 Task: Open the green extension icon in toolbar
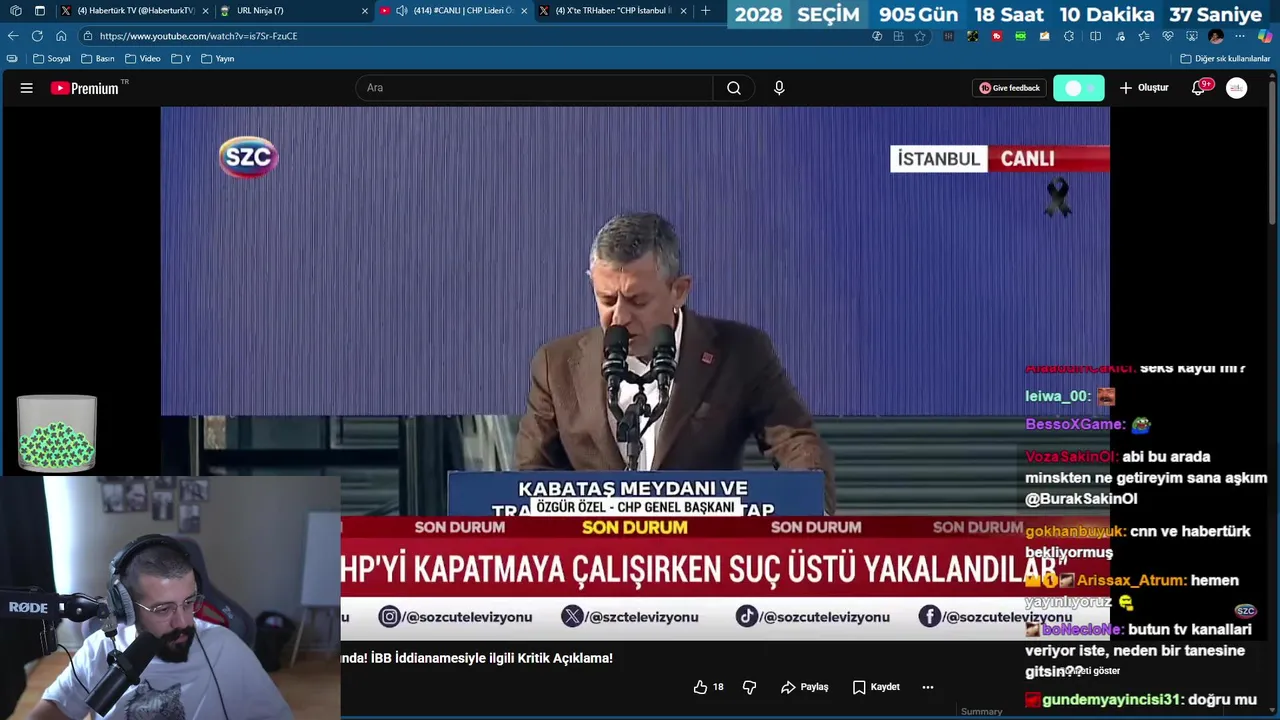[x=1020, y=36]
